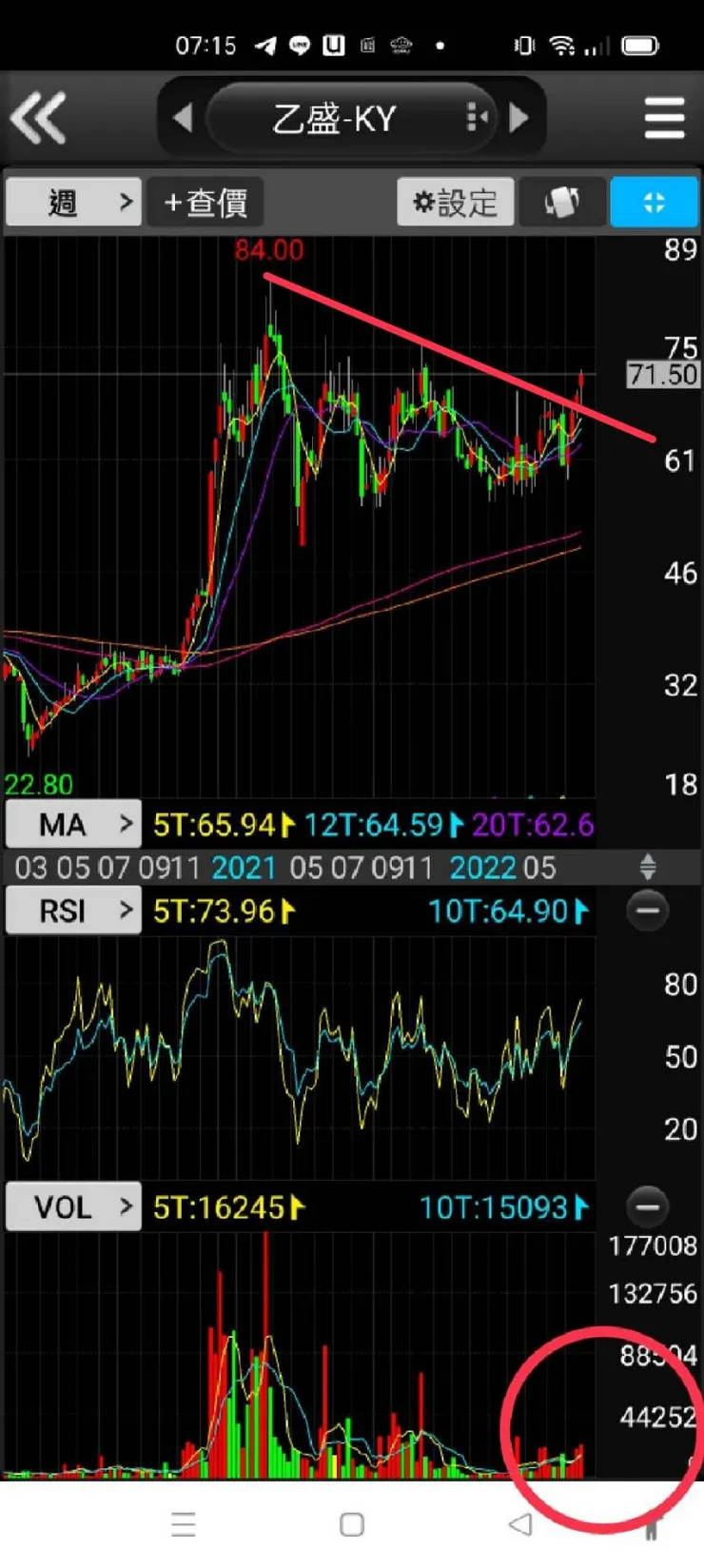Viewport: 704px width, 1568px height.
Task: Change the 週 chart period
Action: (x=73, y=202)
